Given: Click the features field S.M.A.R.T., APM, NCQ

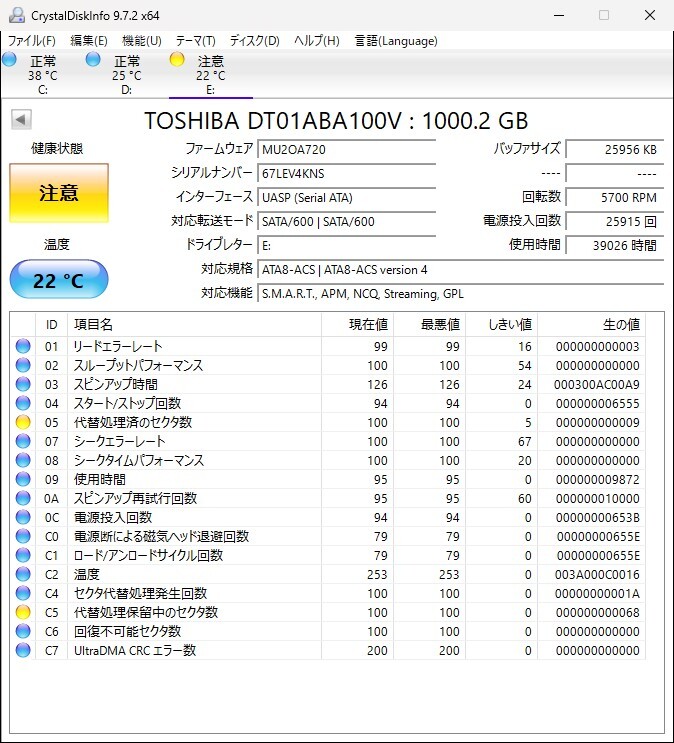Looking at the screenshot, I should (460, 294).
